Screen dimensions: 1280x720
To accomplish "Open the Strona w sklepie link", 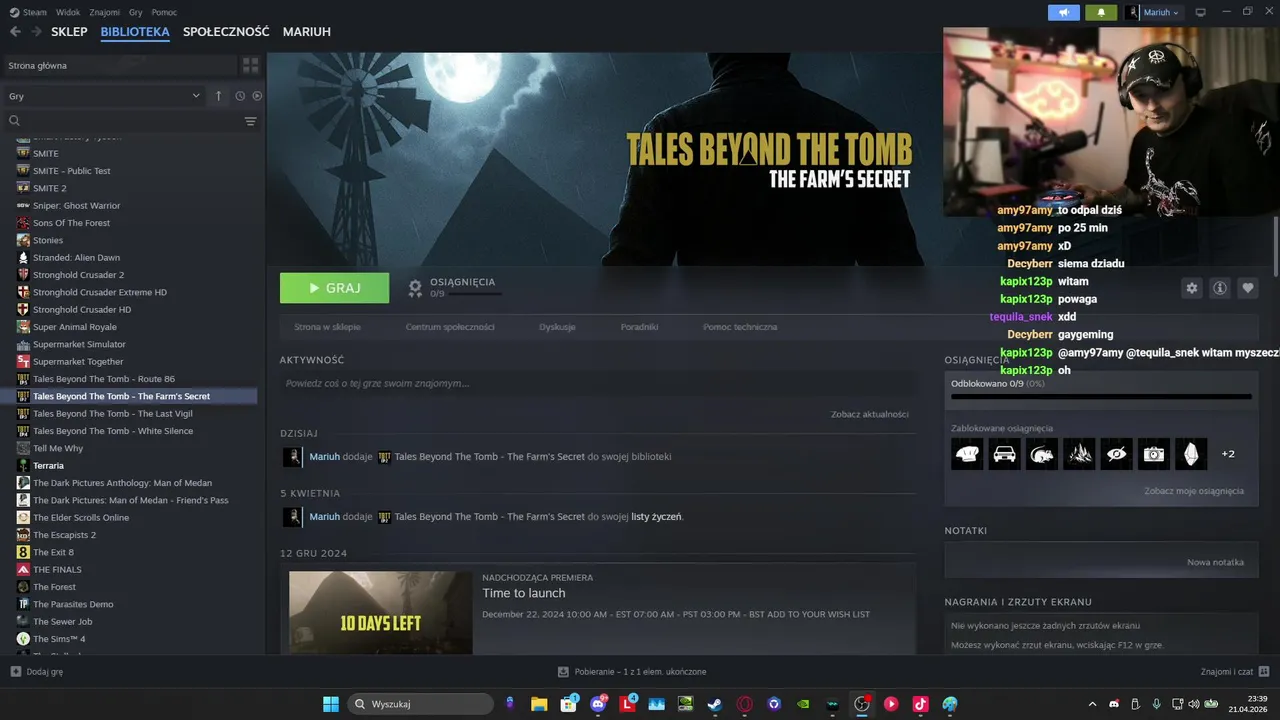I will (x=328, y=327).
